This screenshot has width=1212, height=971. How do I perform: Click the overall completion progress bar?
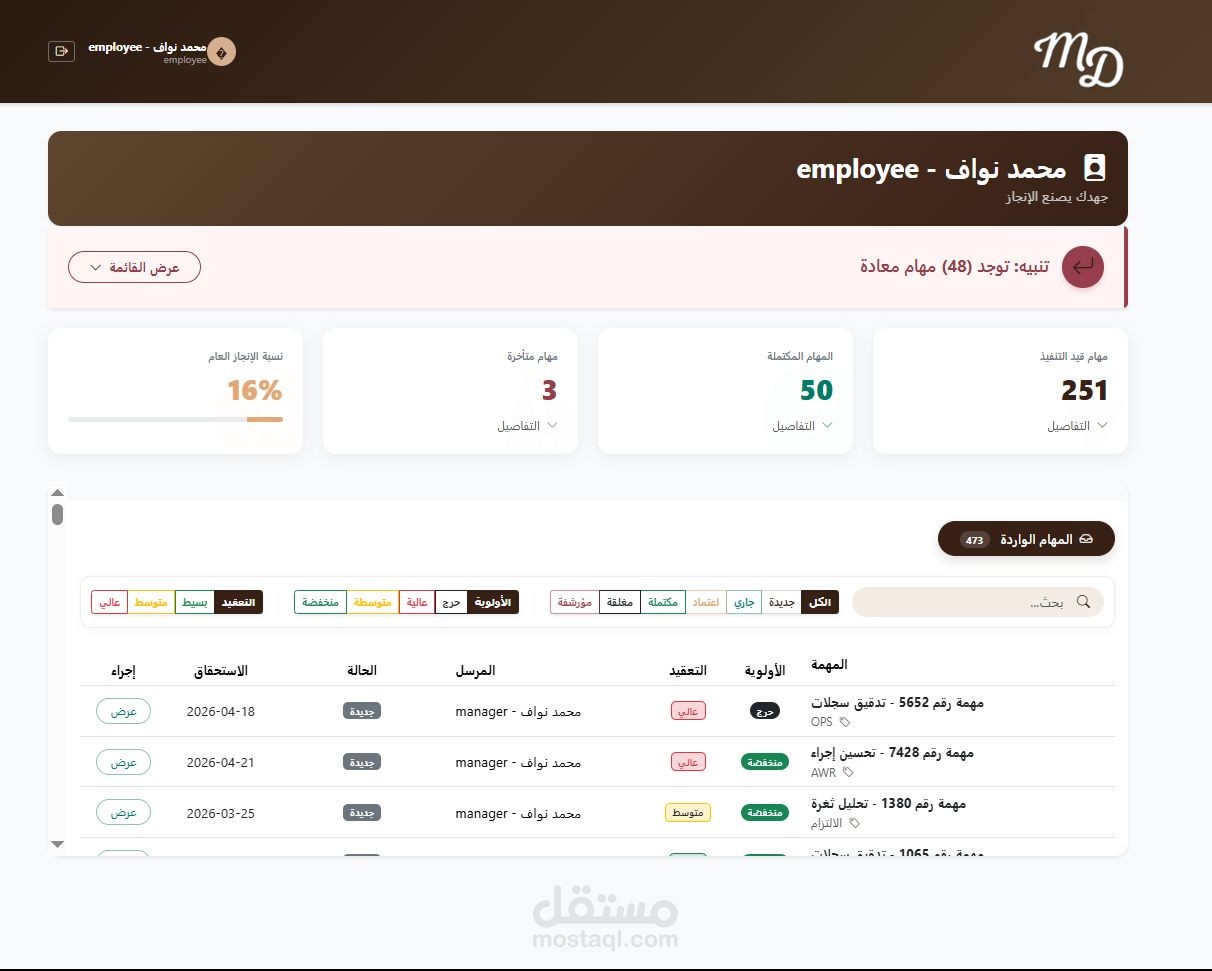pyautogui.click(x=175, y=419)
